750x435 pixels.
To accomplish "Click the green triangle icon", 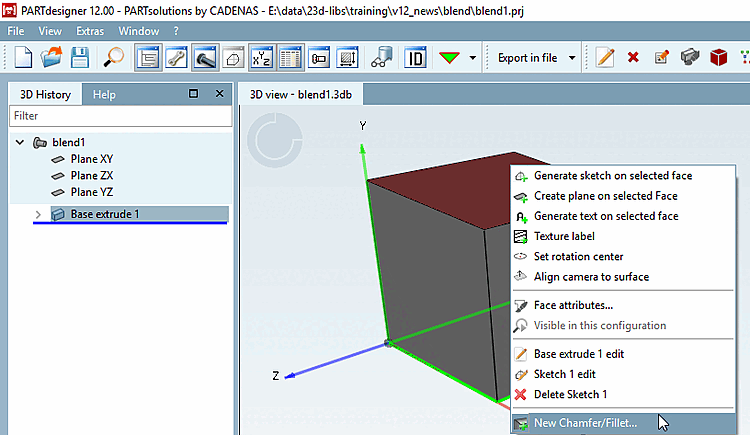I will pos(449,58).
